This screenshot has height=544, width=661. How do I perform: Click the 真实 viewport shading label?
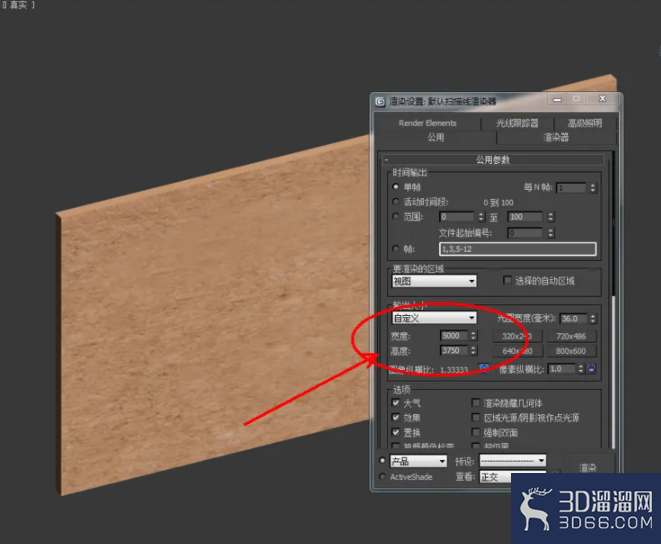click(x=18, y=5)
